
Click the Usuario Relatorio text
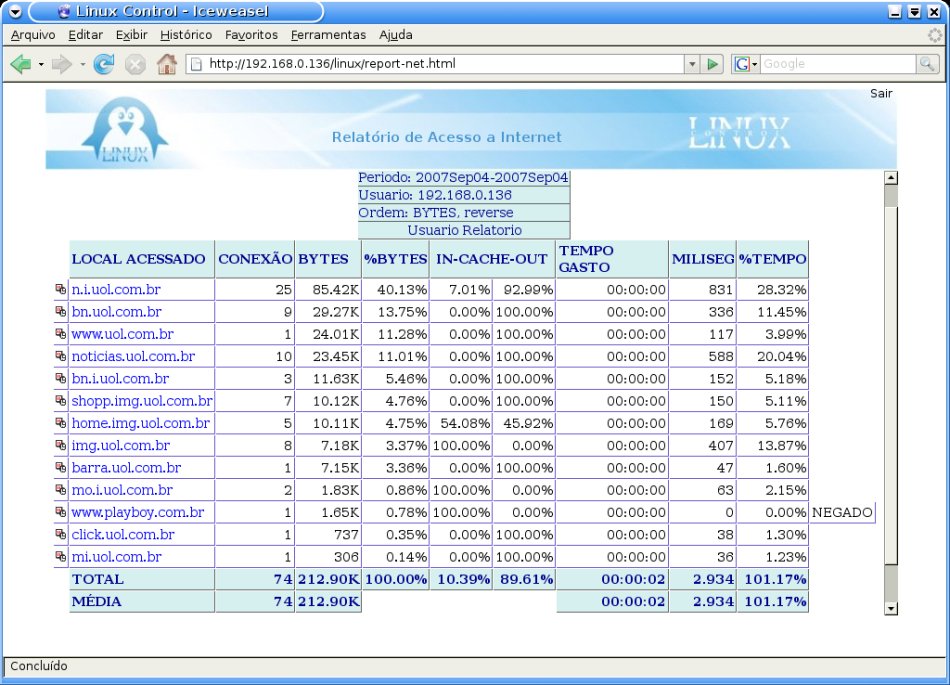464,230
